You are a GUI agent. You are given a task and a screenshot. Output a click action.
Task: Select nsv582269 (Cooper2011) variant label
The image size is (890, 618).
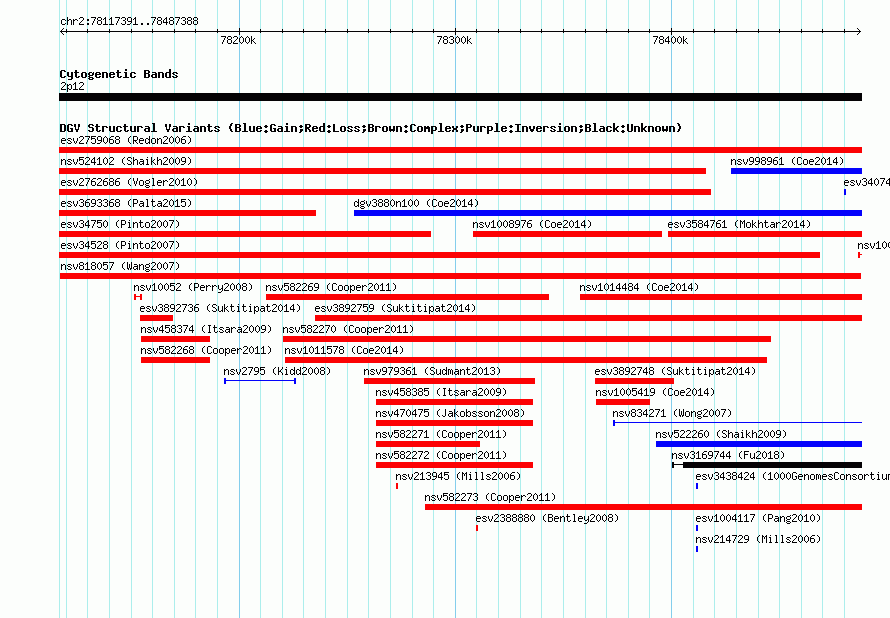click(x=331, y=287)
